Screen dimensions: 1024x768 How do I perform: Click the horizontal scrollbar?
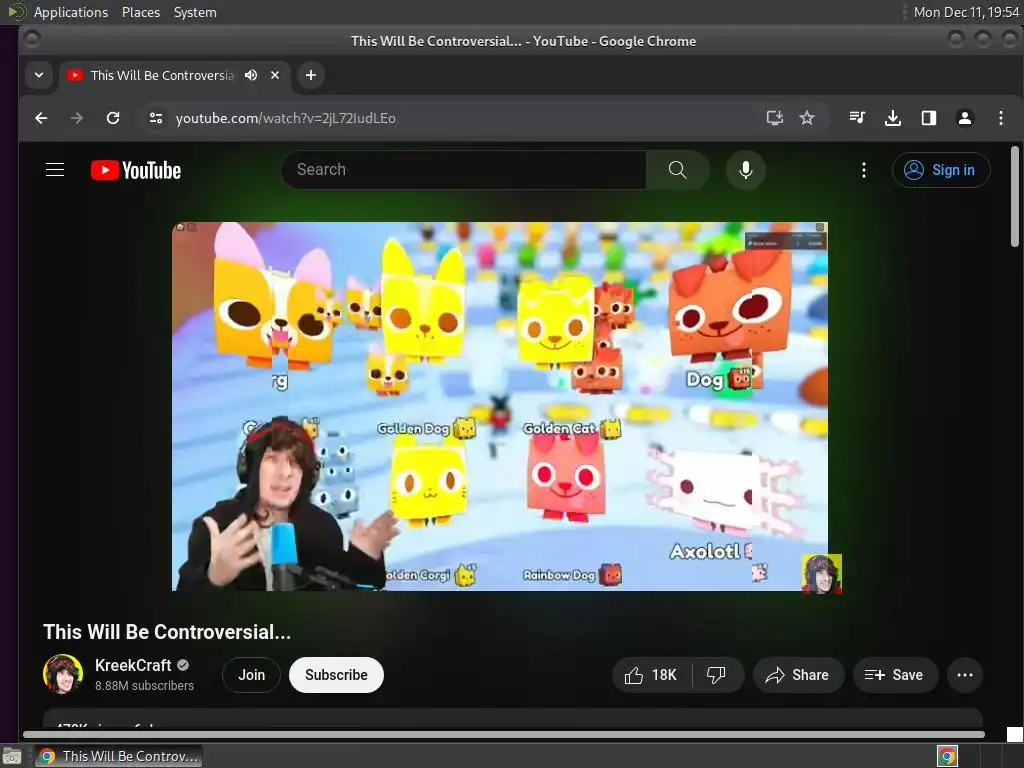click(504, 734)
